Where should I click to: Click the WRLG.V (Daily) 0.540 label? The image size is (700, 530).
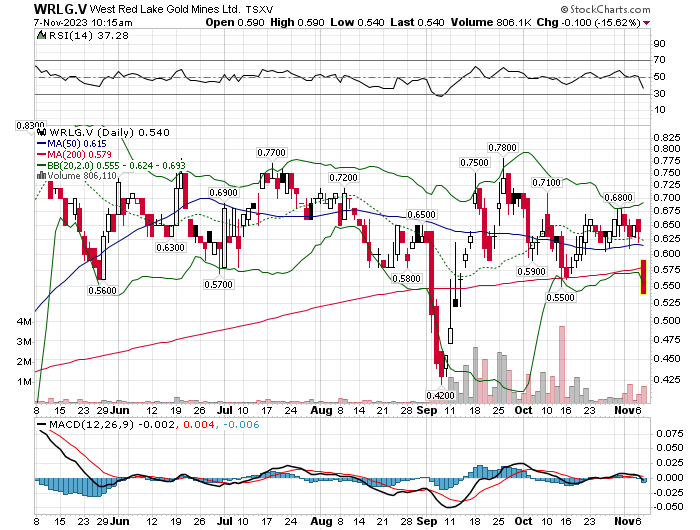click(x=109, y=132)
